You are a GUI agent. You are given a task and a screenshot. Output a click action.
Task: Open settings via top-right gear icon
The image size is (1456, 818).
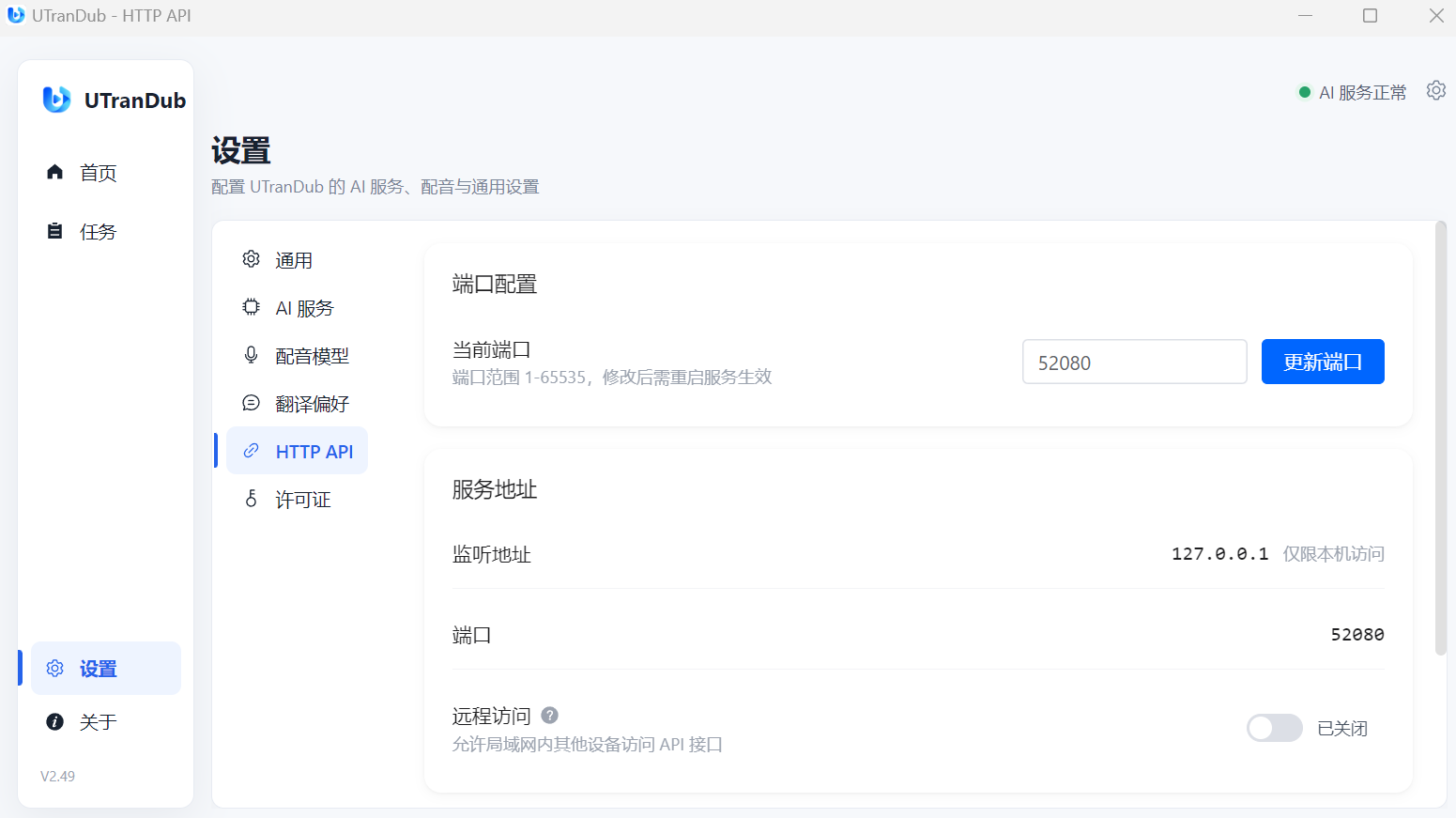click(1435, 91)
